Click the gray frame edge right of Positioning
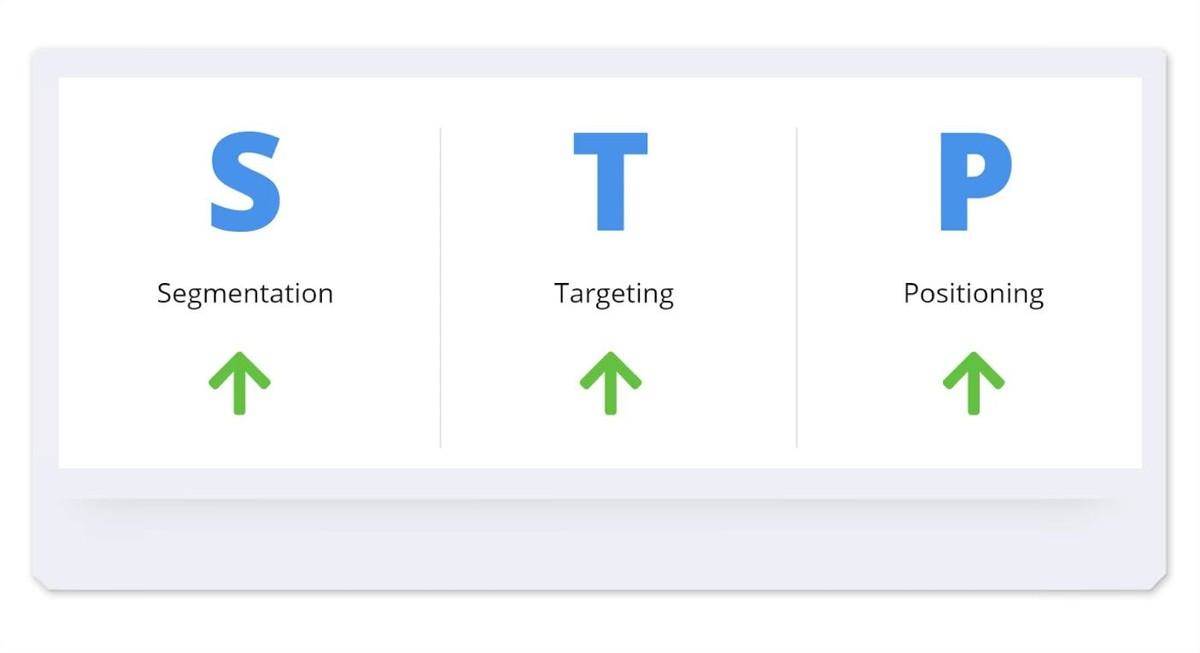 pyautogui.click(x=1155, y=272)
